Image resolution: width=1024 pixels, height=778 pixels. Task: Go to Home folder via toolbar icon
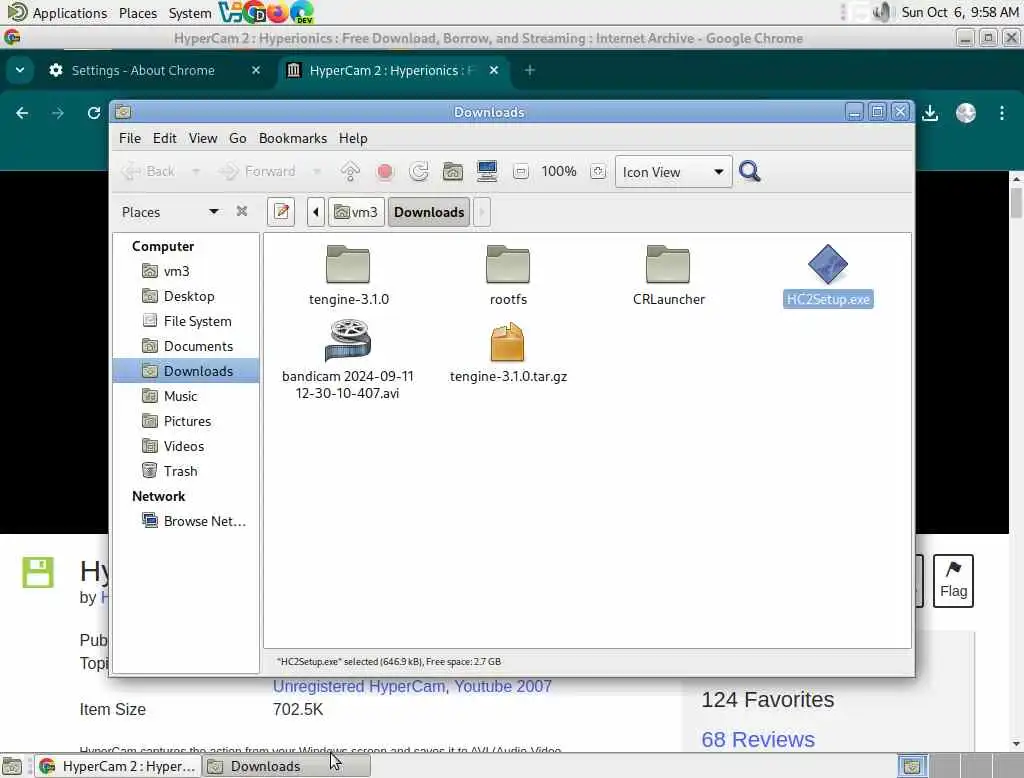click(x=453, y=172)
